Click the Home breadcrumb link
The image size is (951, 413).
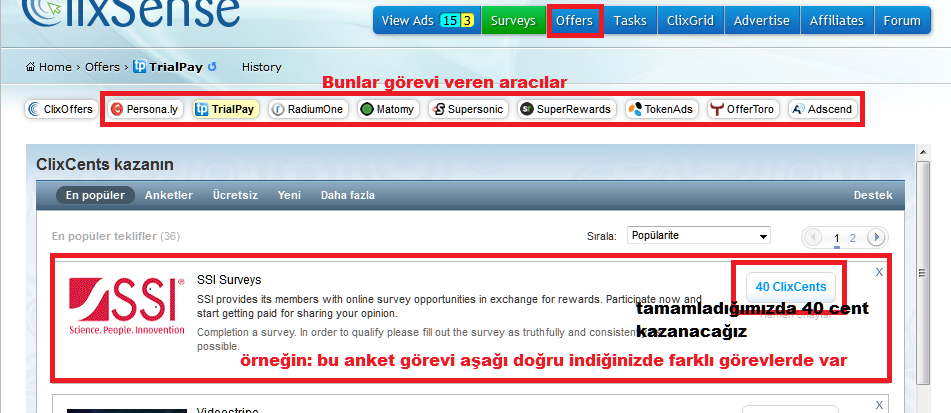click(55, 67)
